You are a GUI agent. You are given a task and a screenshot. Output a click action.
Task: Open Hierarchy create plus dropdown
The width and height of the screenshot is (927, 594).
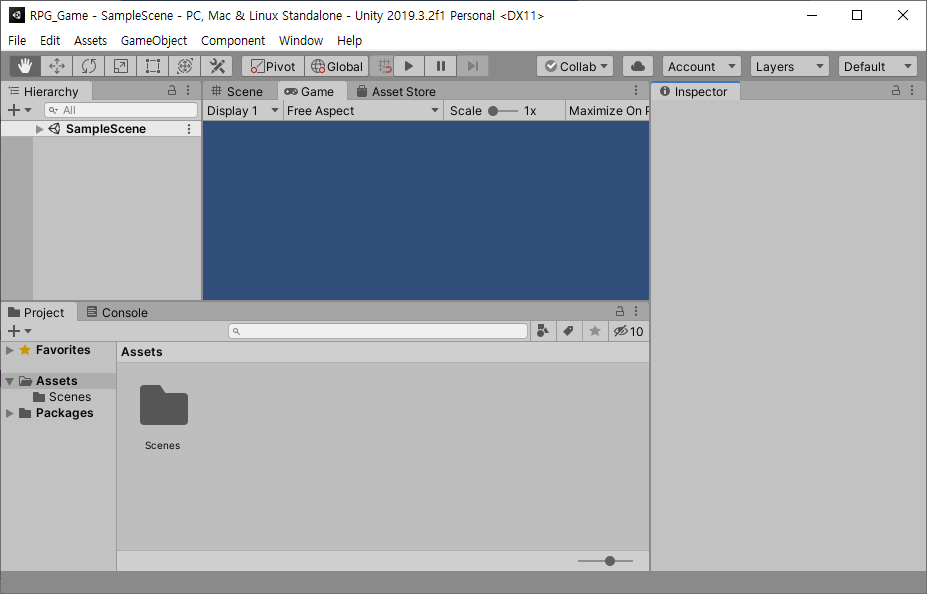pos(20,110)
